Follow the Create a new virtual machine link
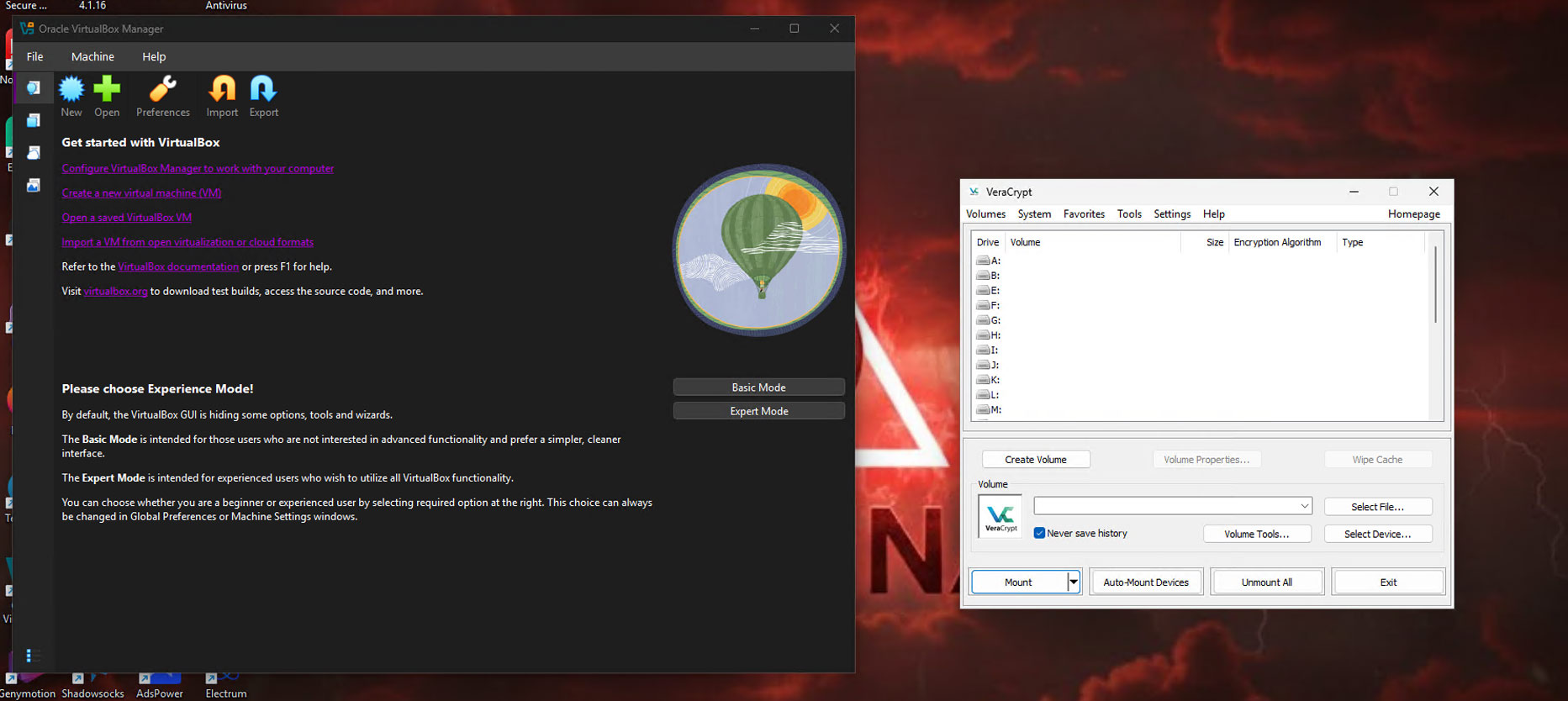Screen dimensions: 1568x701 coord(141,193)
